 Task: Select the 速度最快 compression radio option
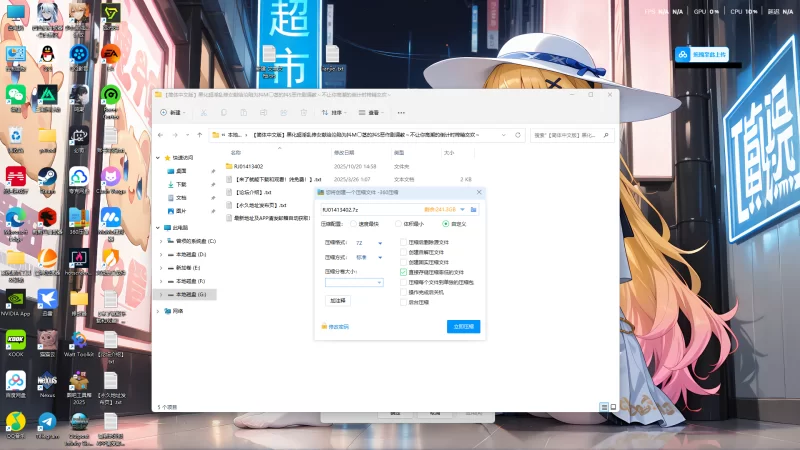tap(354, 224)
